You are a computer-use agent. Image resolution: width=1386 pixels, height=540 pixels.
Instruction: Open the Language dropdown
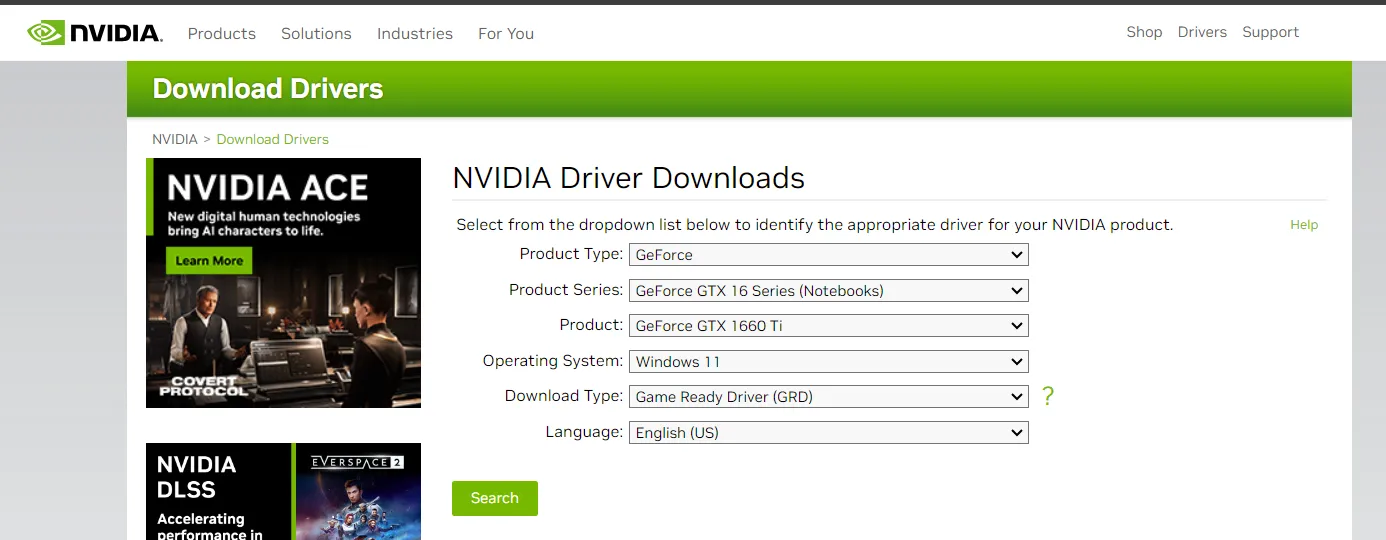point(829,433)
